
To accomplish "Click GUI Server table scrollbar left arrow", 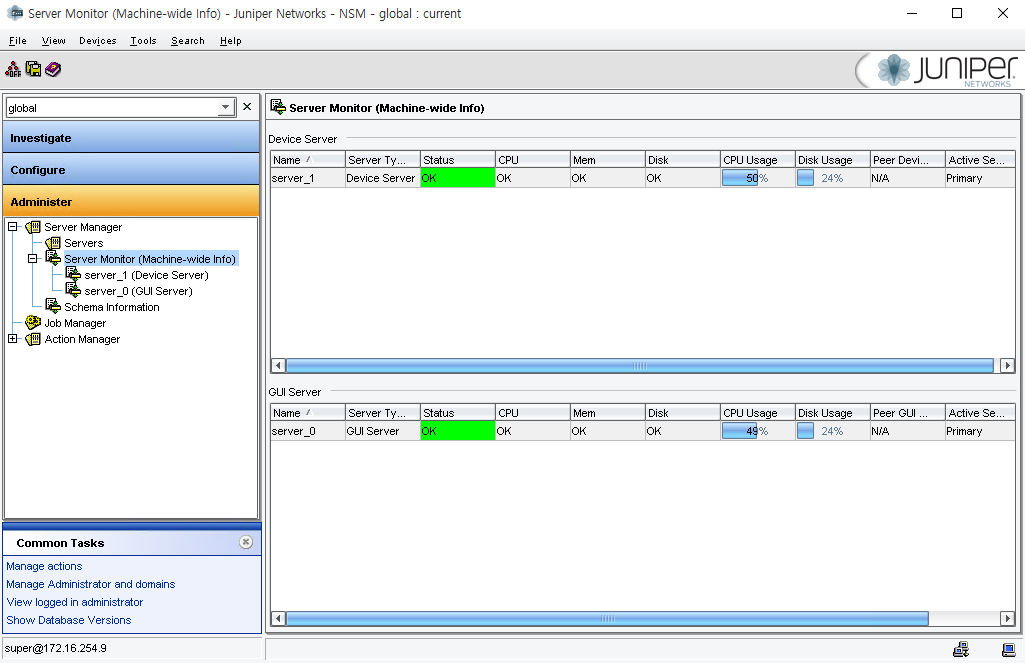I will (278, 619).
